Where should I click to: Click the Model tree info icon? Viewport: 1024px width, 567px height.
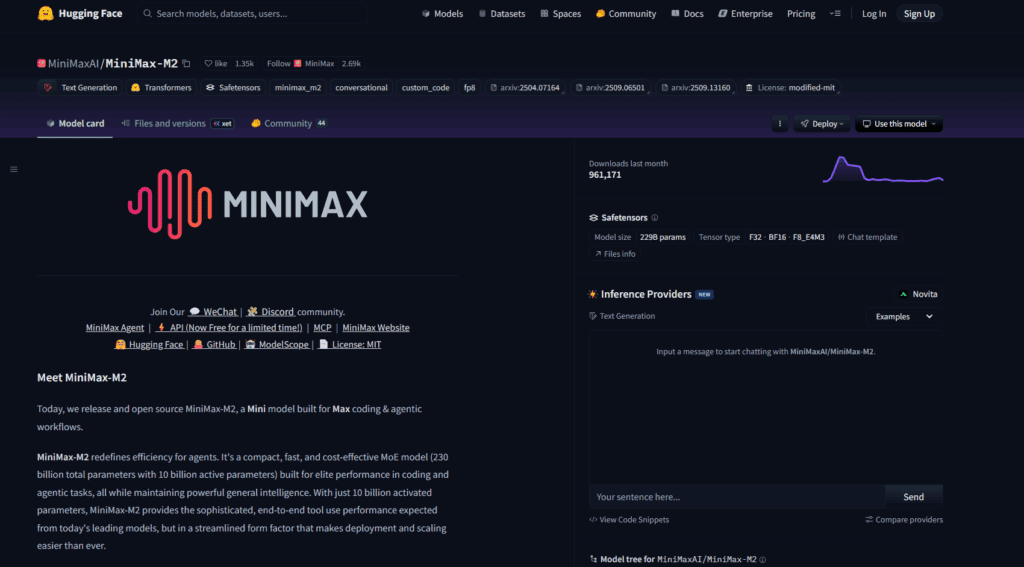pos(762,560)
